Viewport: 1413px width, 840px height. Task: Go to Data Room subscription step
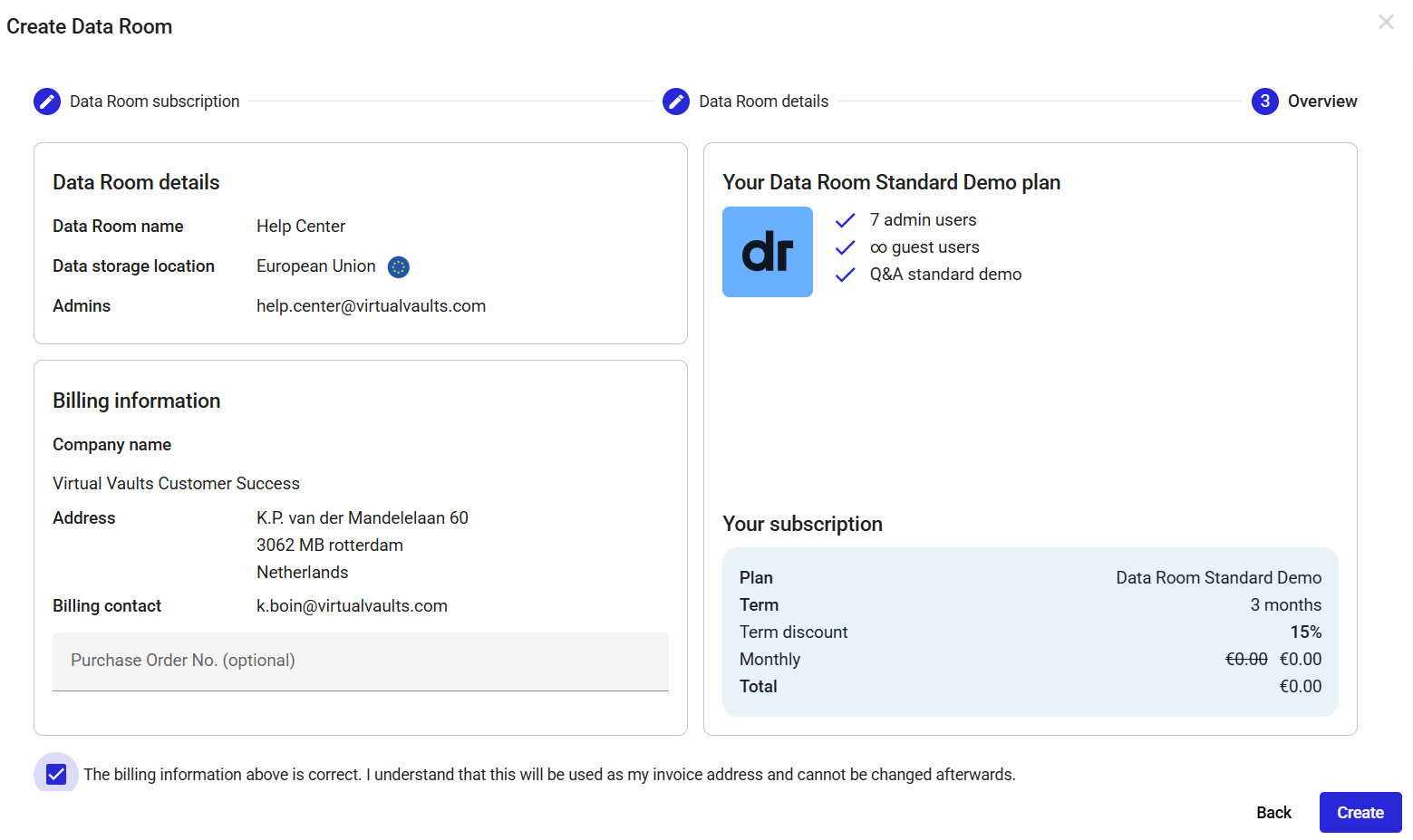pyautogui.click(x=155, y=101)
